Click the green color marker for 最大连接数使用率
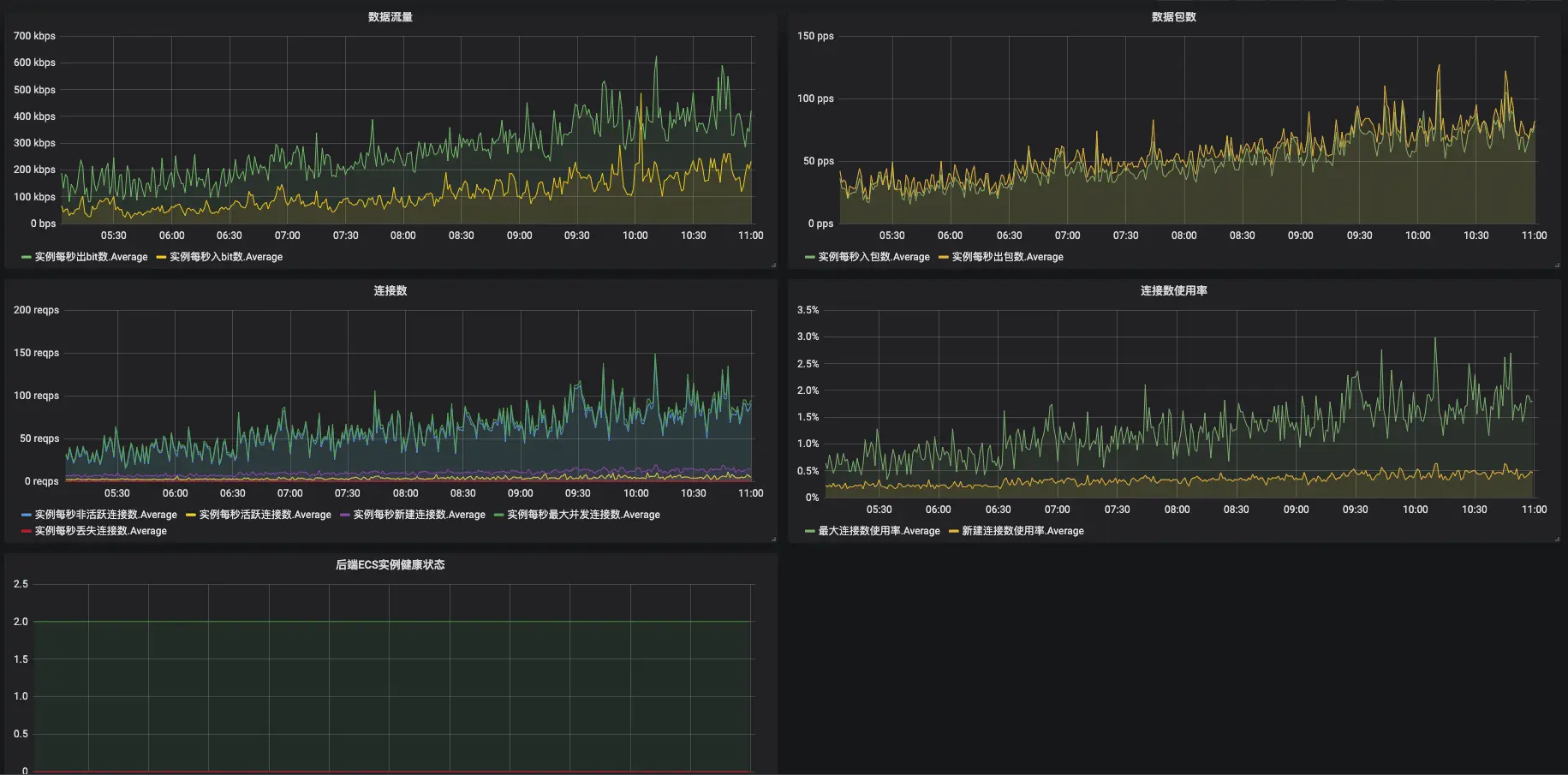Image resolution: width=1568 pixels, height=775 pixels. (x=810, y=531)
